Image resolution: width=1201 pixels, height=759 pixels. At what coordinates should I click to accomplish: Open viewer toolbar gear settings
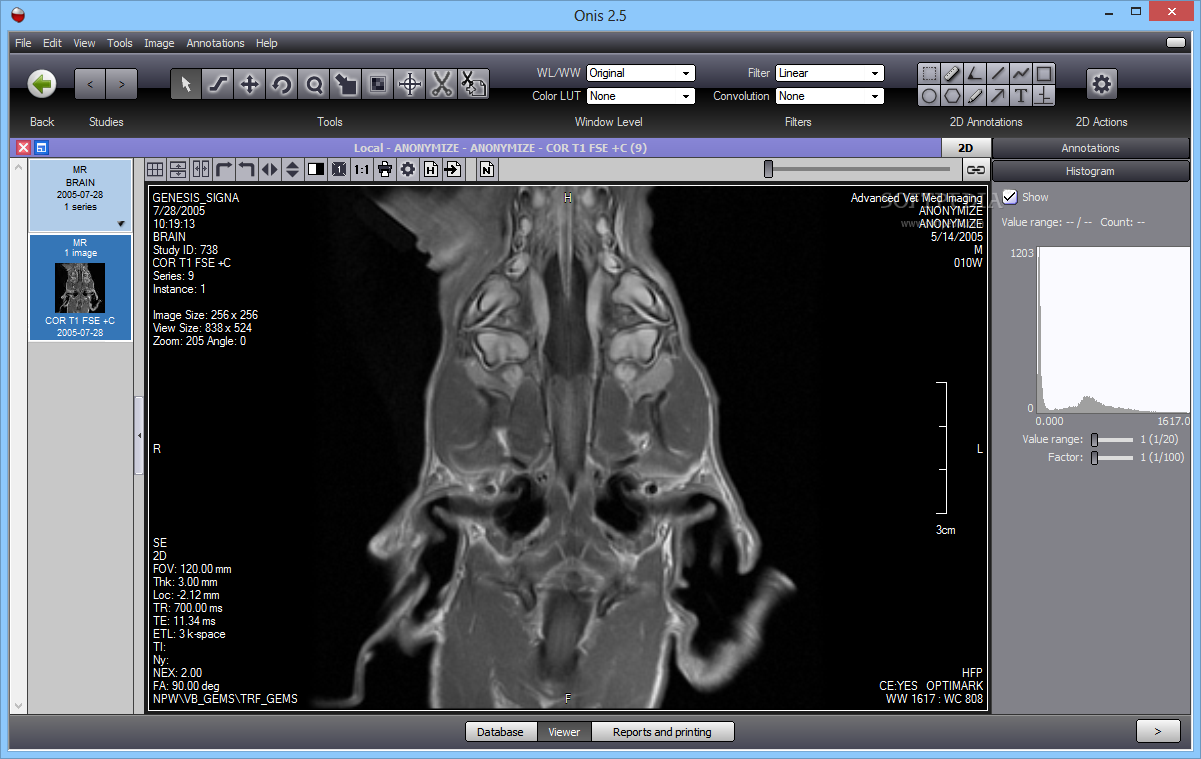(407, 170)
